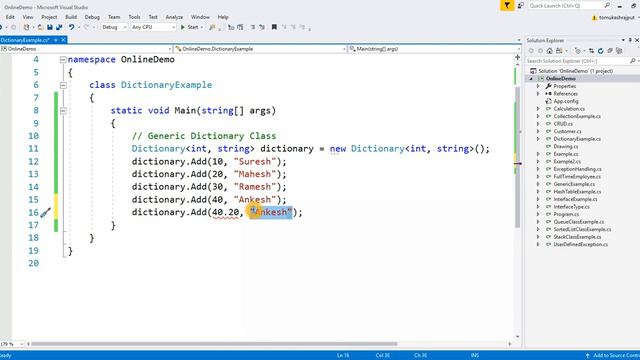
Task: Click the Comment selection toolbar icon
Action: tap(253, 27)
